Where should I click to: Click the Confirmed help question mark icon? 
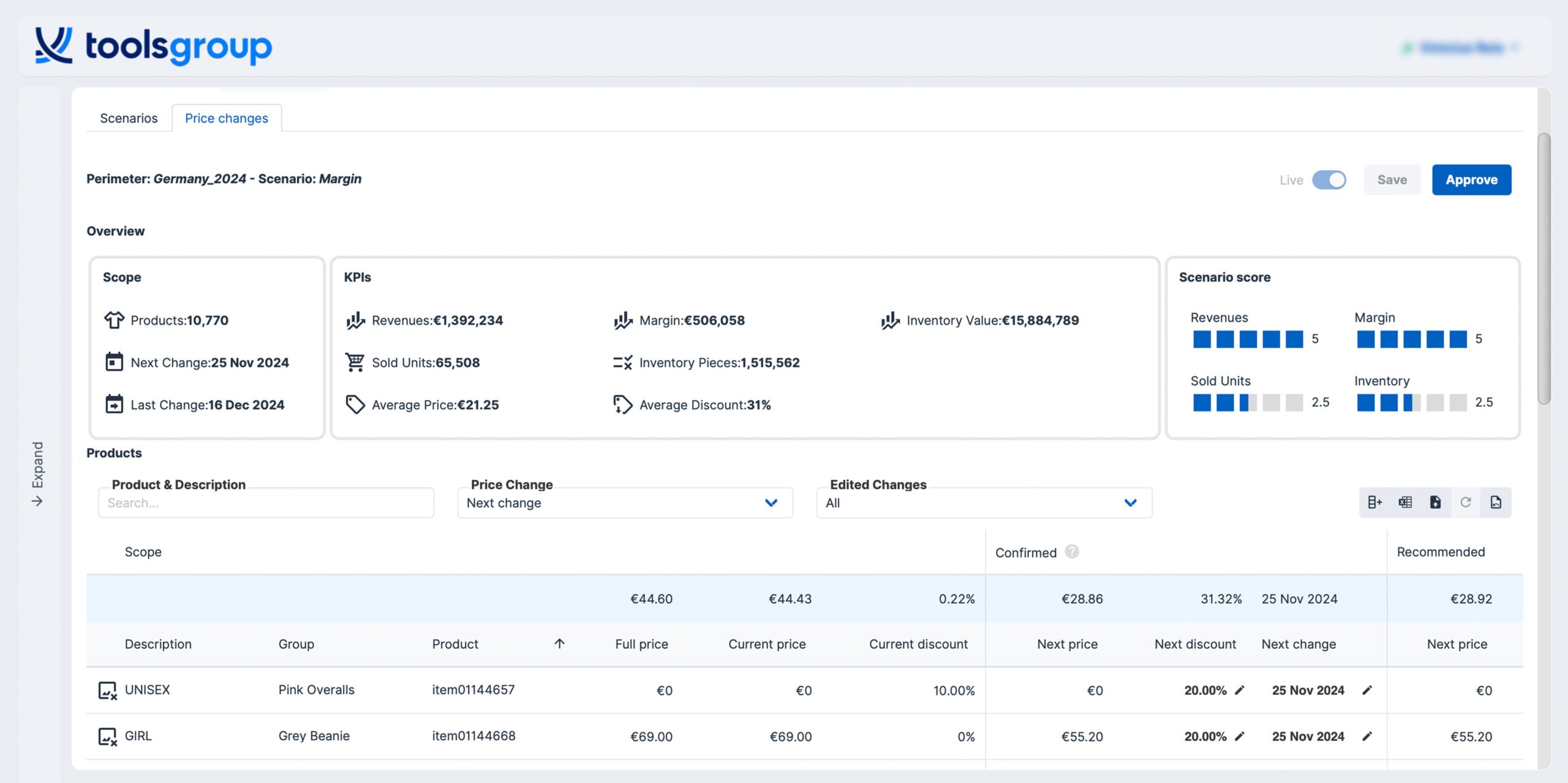1071,552
